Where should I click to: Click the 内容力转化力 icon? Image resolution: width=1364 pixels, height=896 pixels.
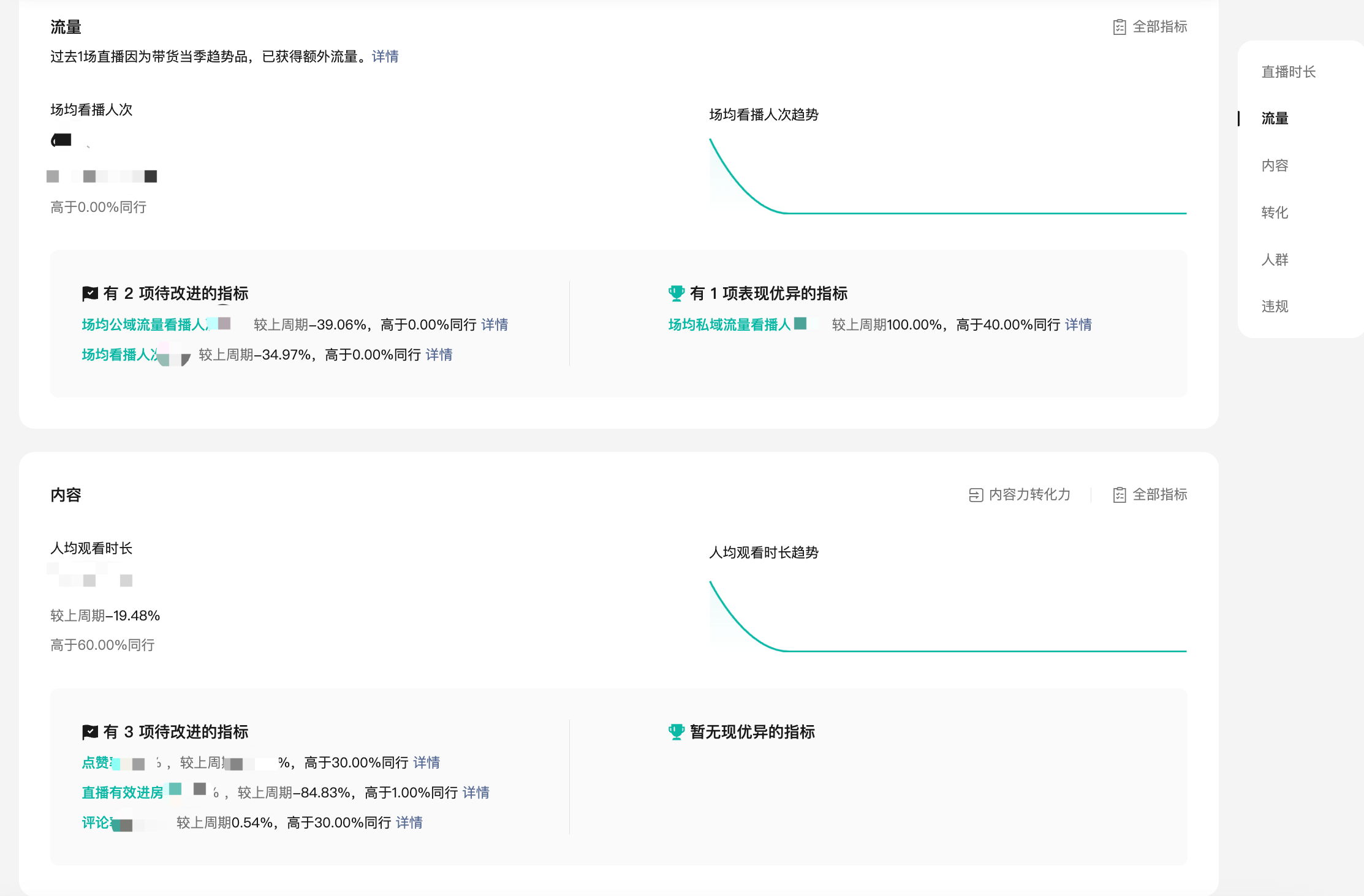point(976,495)
